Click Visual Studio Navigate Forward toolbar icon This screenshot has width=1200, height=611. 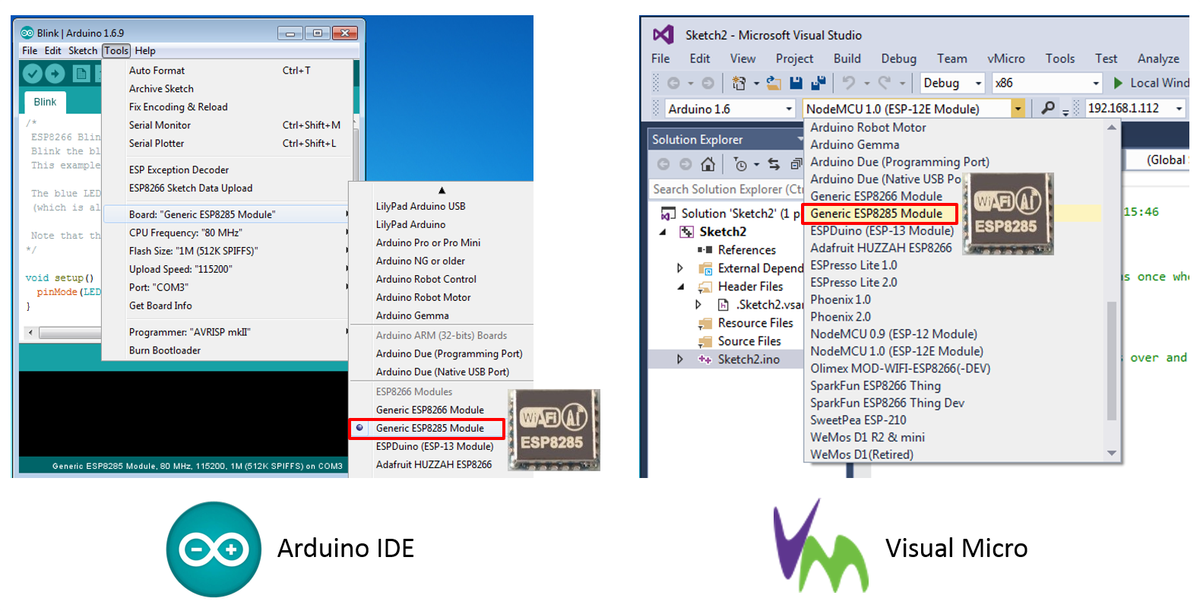(708, 83)
